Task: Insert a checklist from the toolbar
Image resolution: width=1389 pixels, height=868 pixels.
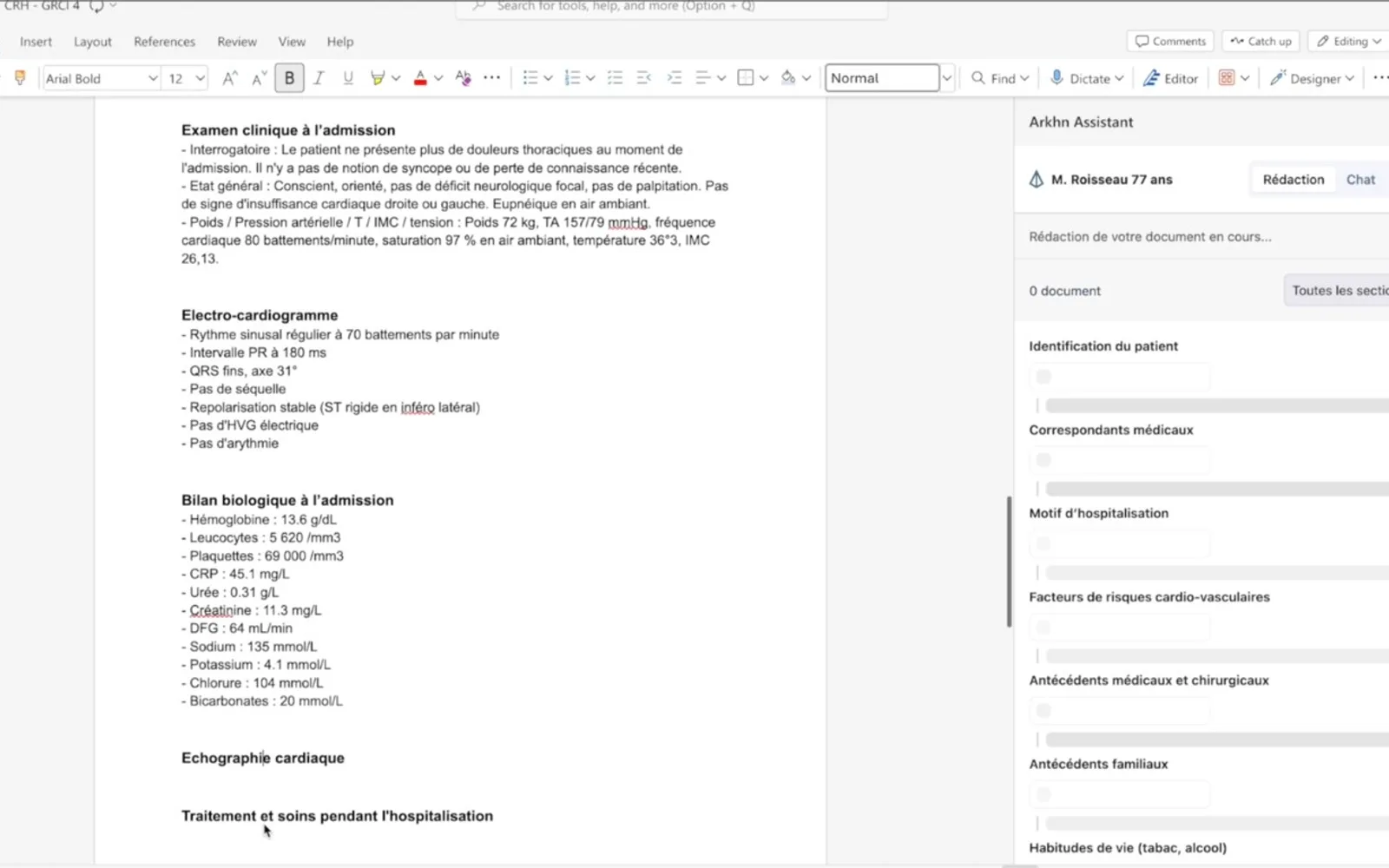Action: coord(615,78)
